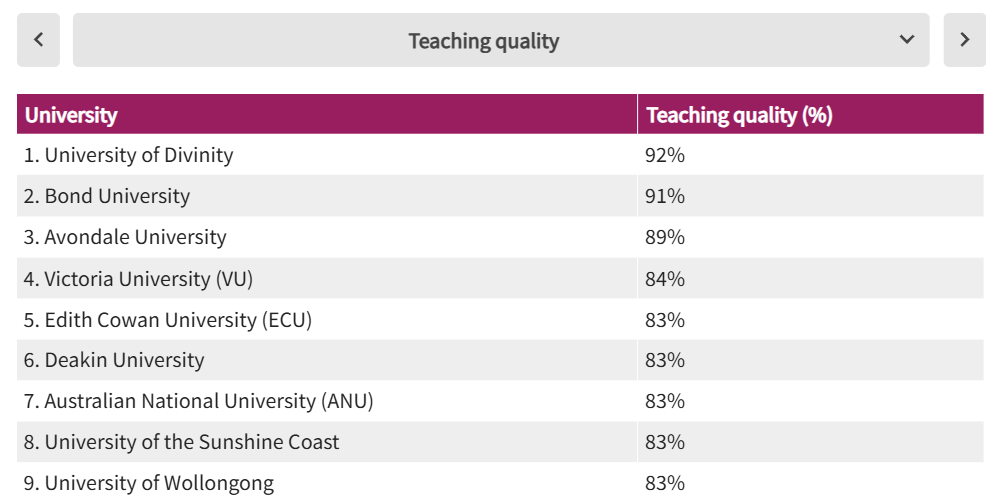Click the Teaching quality (%) column header

pyautogui.click(x=740, y=115)
